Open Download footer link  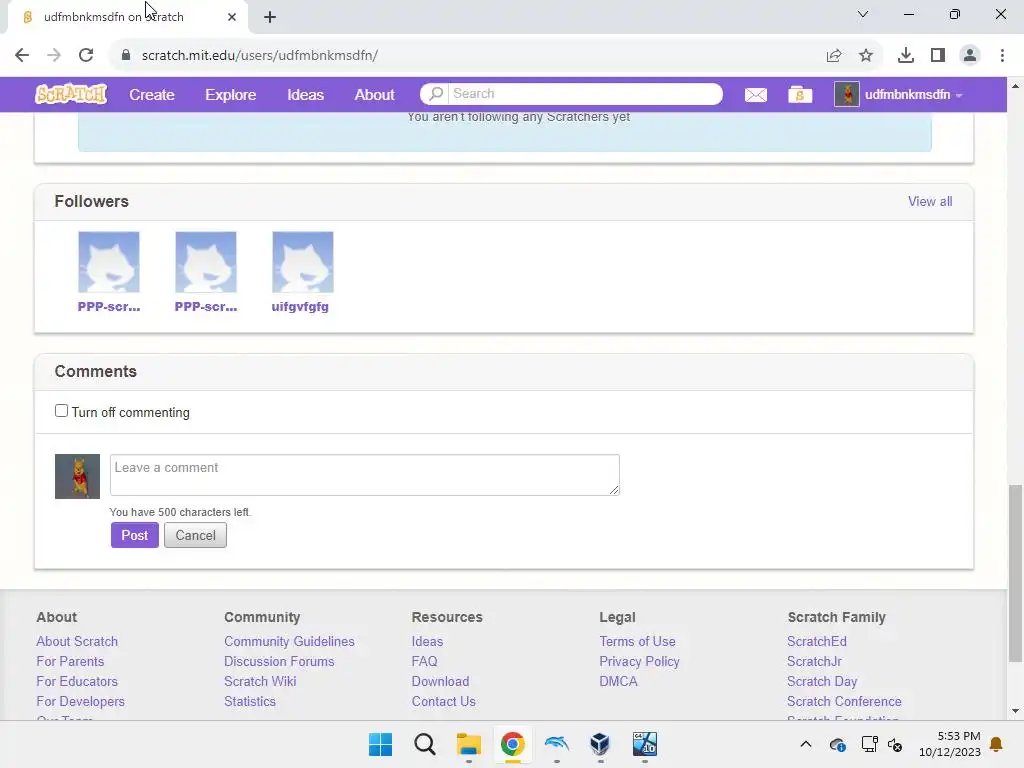click(x=440, y=681)
